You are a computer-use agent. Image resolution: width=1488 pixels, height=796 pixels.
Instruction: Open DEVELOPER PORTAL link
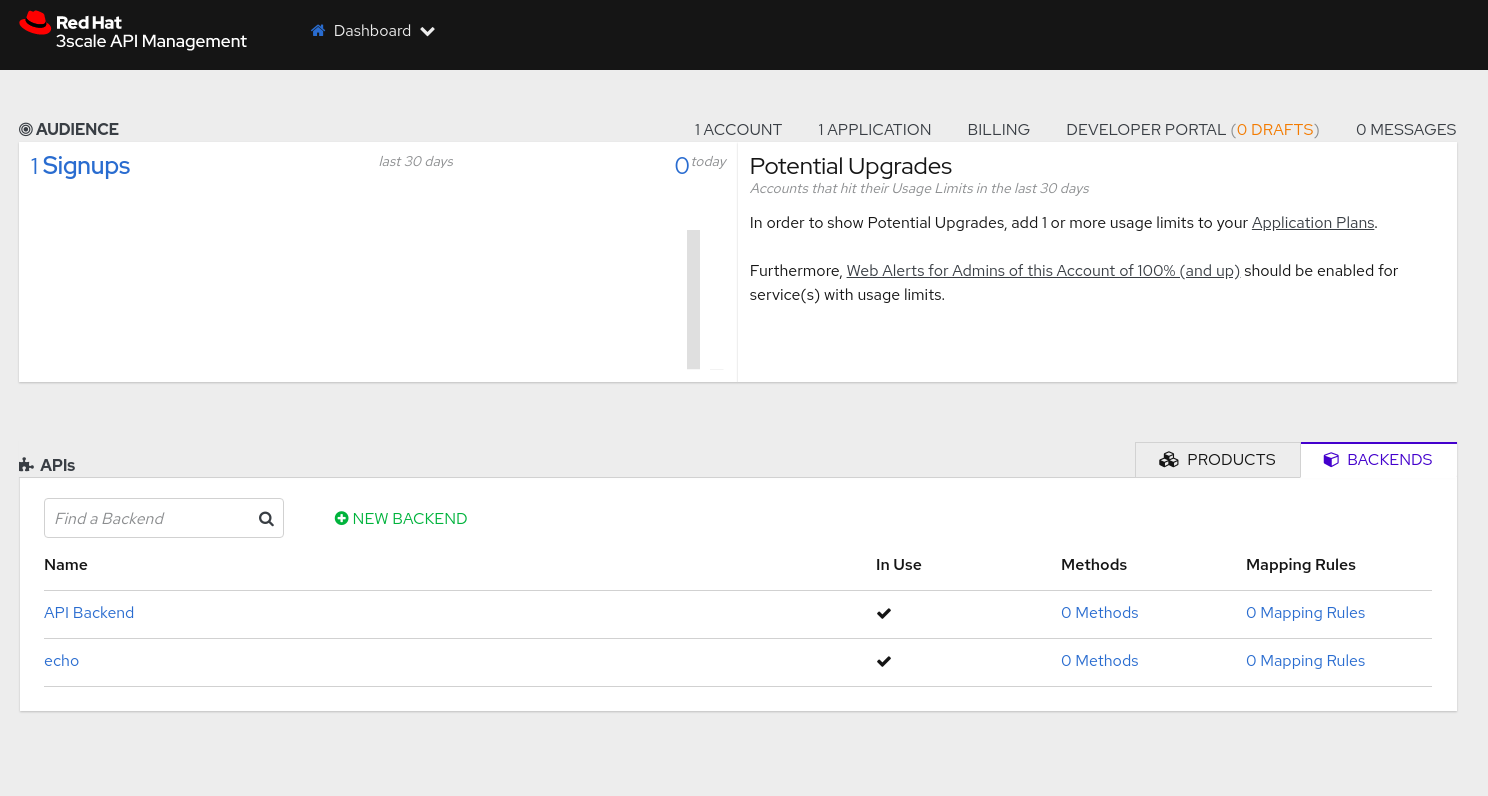(x=1146, y=130)
